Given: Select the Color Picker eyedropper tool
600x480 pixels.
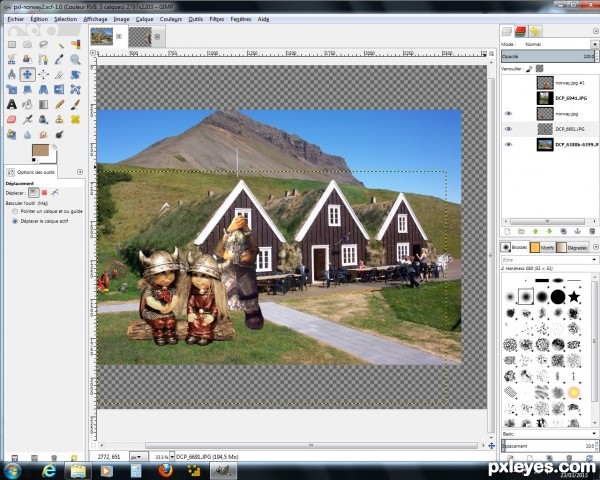Looking at the screenshot, I should coord(59,59).
